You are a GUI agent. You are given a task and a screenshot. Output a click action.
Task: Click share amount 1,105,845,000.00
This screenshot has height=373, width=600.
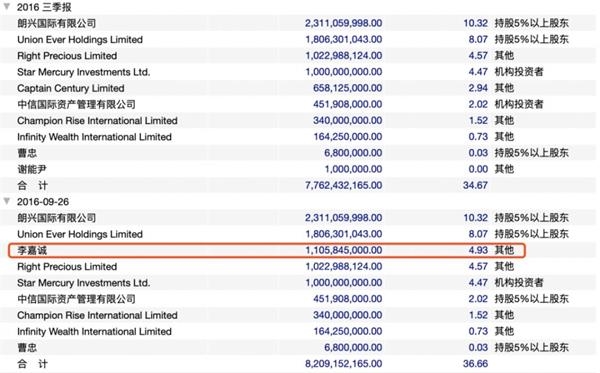pyautogui.click(x=344, y=250)
